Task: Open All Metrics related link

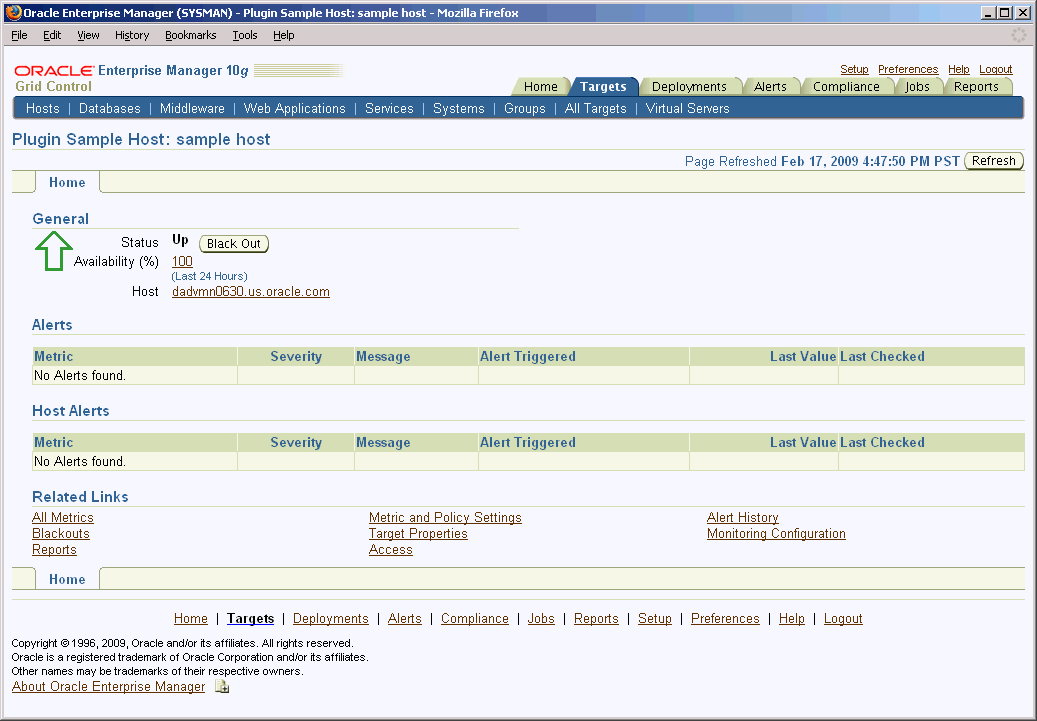Action: click(x=63, y=517)
